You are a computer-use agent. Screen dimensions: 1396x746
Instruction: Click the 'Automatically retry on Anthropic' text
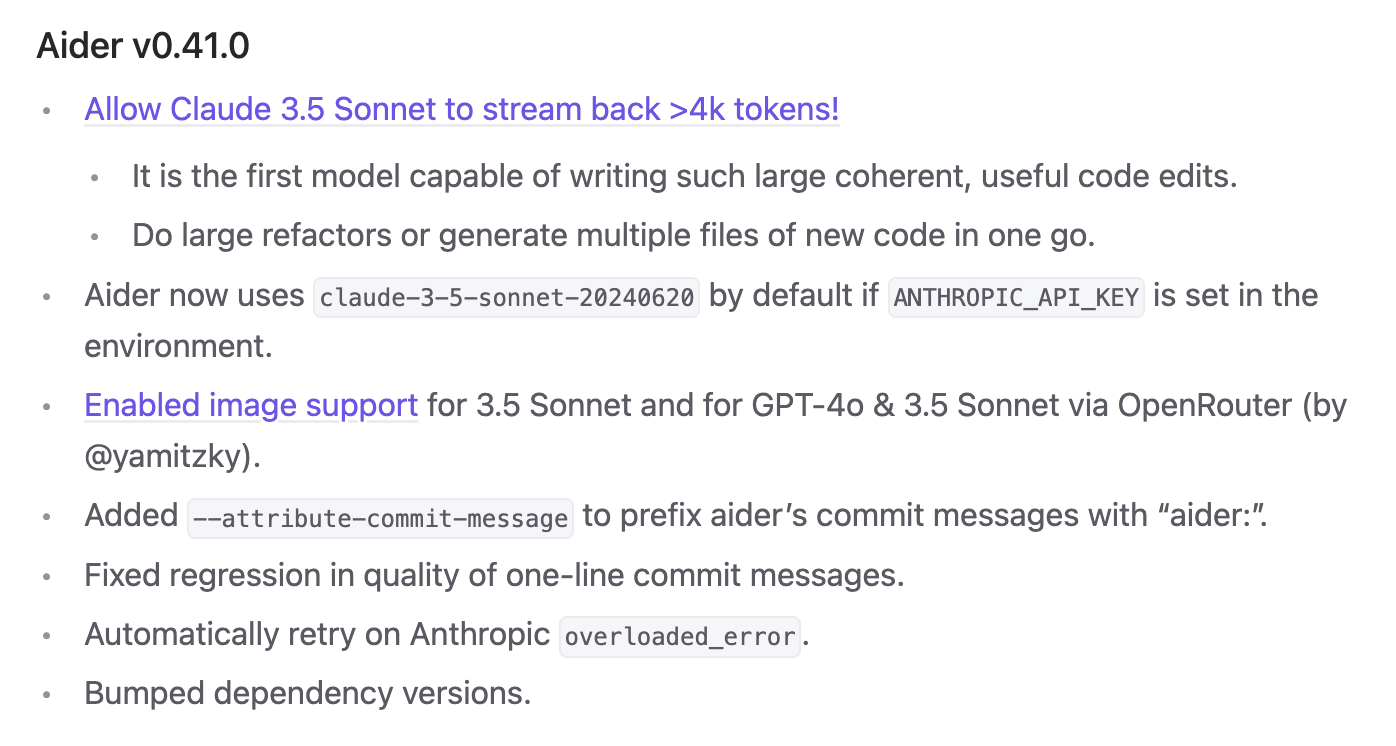318,634
